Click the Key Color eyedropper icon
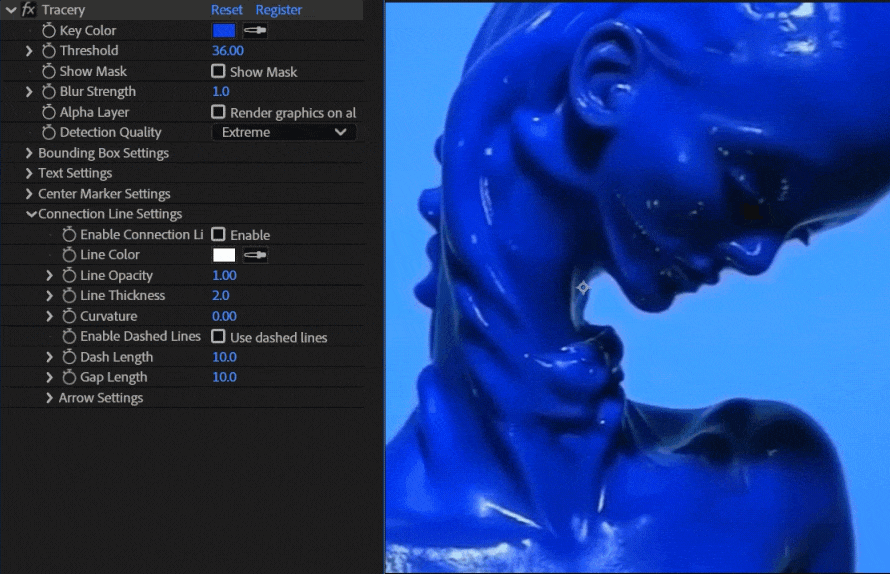Screen dimensions: 890x574 (x=255, y=31)
